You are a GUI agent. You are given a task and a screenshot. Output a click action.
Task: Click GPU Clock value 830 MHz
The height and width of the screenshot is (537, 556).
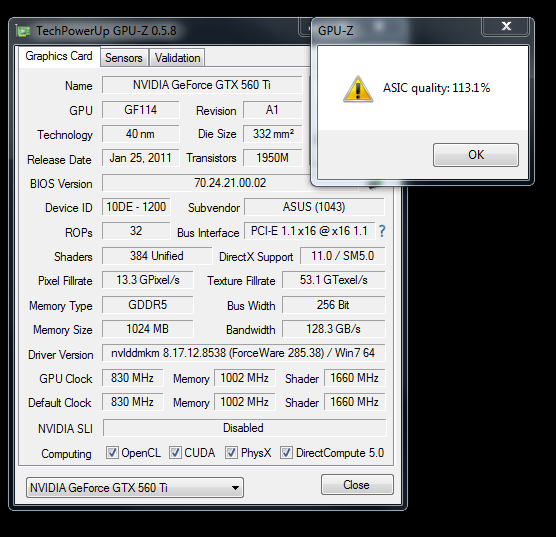(x=132, y=378)
